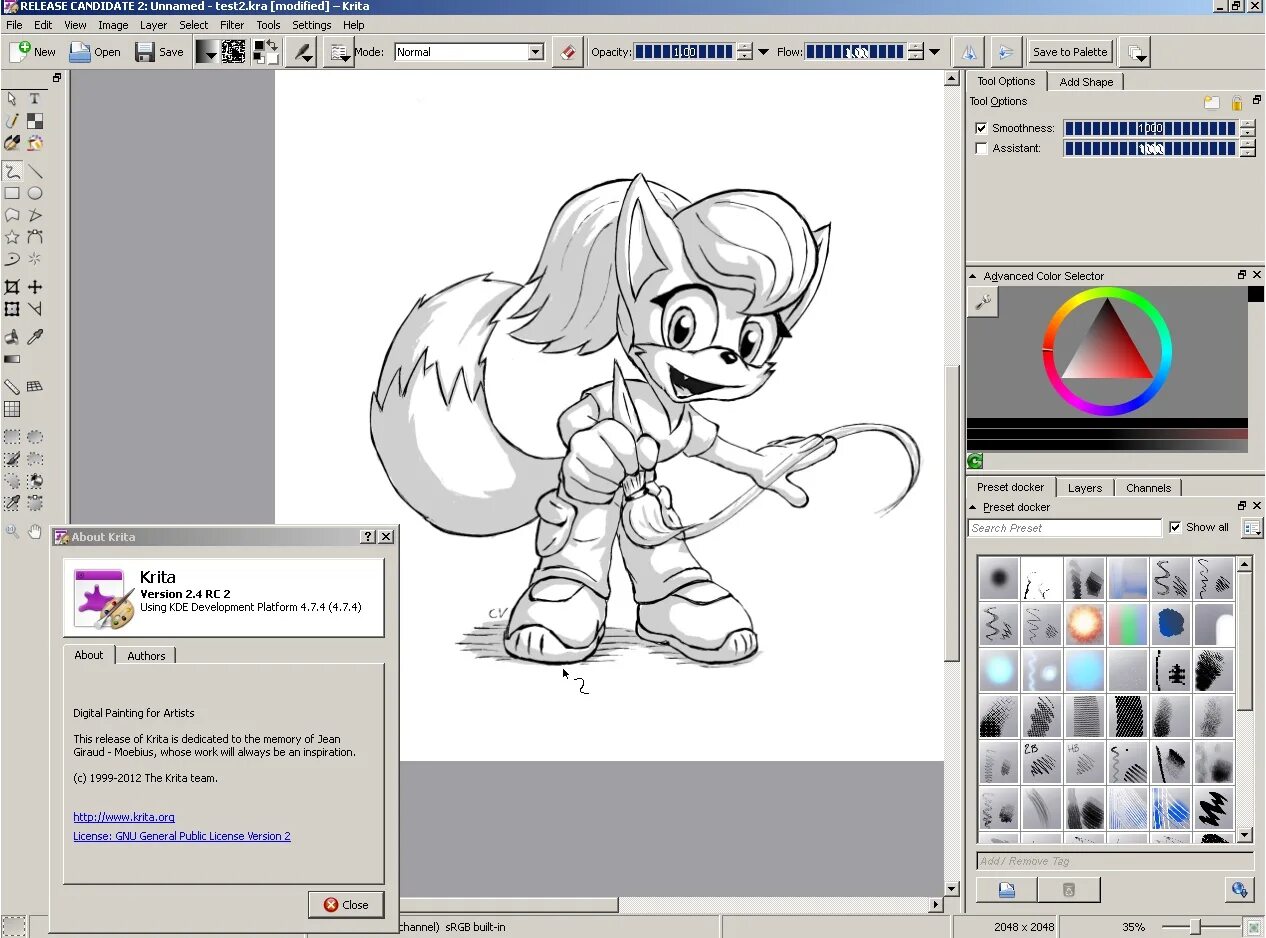The height and width of the screenshot is (938, 1266).
Task: Select the Rectangular Selection tool
Action: (x=12, y=437)
